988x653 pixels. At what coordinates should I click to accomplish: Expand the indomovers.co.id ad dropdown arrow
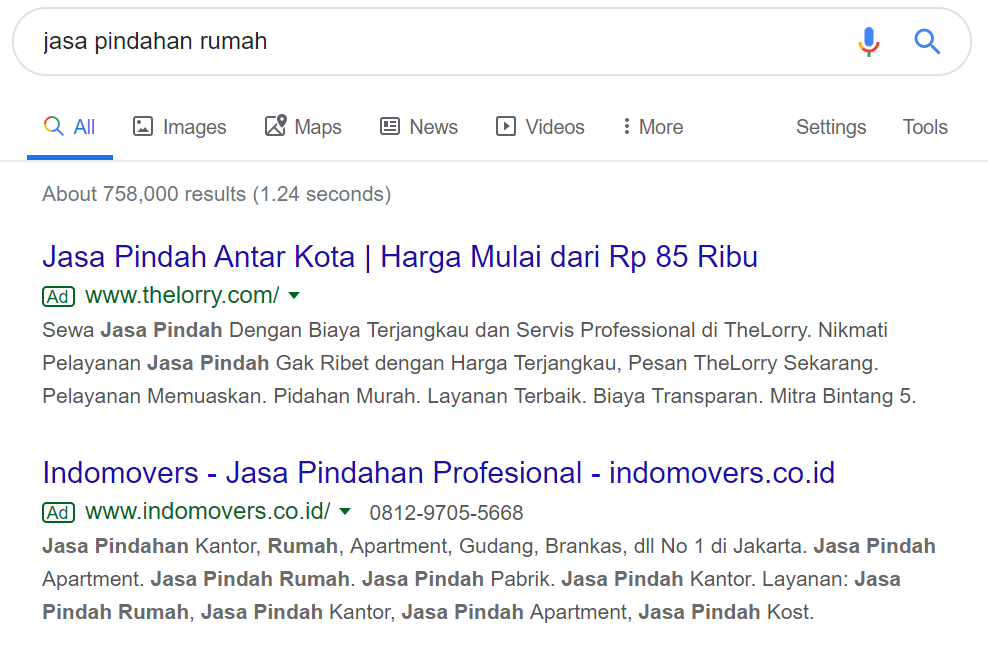pos(345,511)
